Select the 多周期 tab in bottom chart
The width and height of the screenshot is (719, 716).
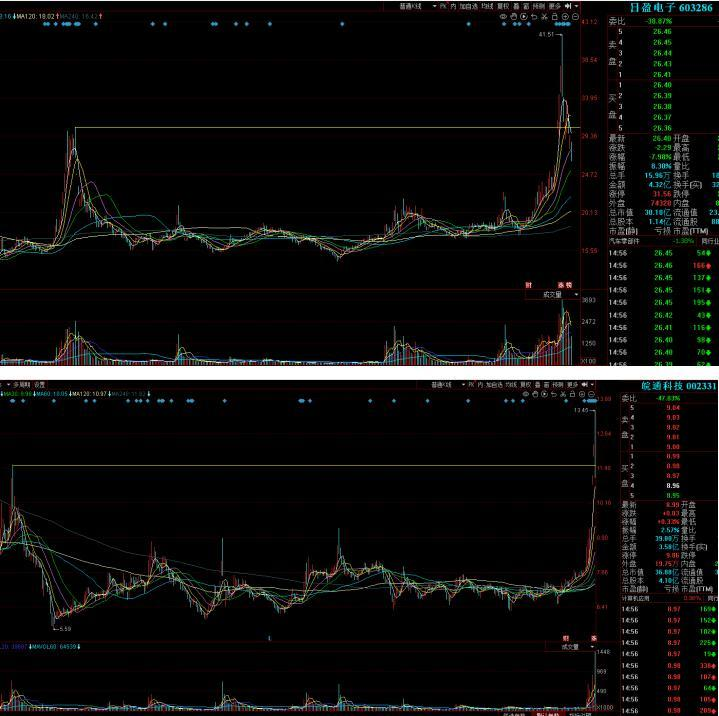[20, 384]
